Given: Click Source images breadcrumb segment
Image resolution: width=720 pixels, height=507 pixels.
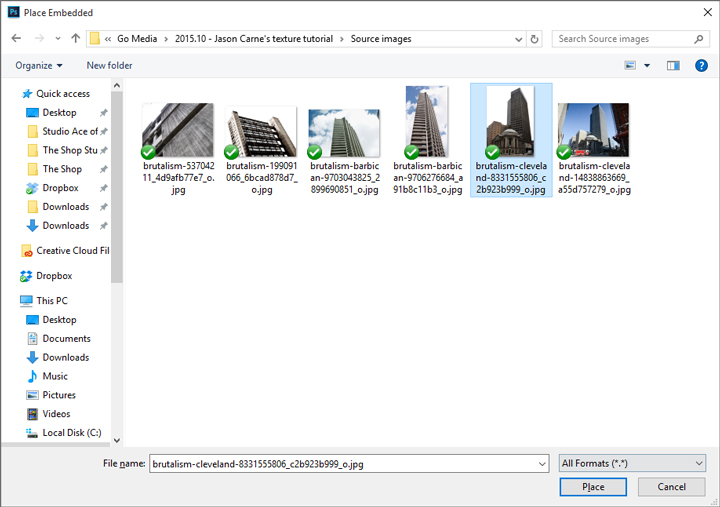Looking at the screenshot, I should pos(381,39).
